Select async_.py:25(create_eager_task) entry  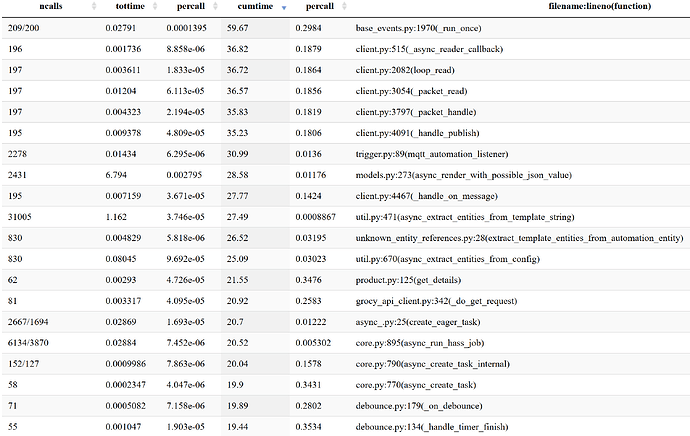pyautogui.click(x=418, y=322)
